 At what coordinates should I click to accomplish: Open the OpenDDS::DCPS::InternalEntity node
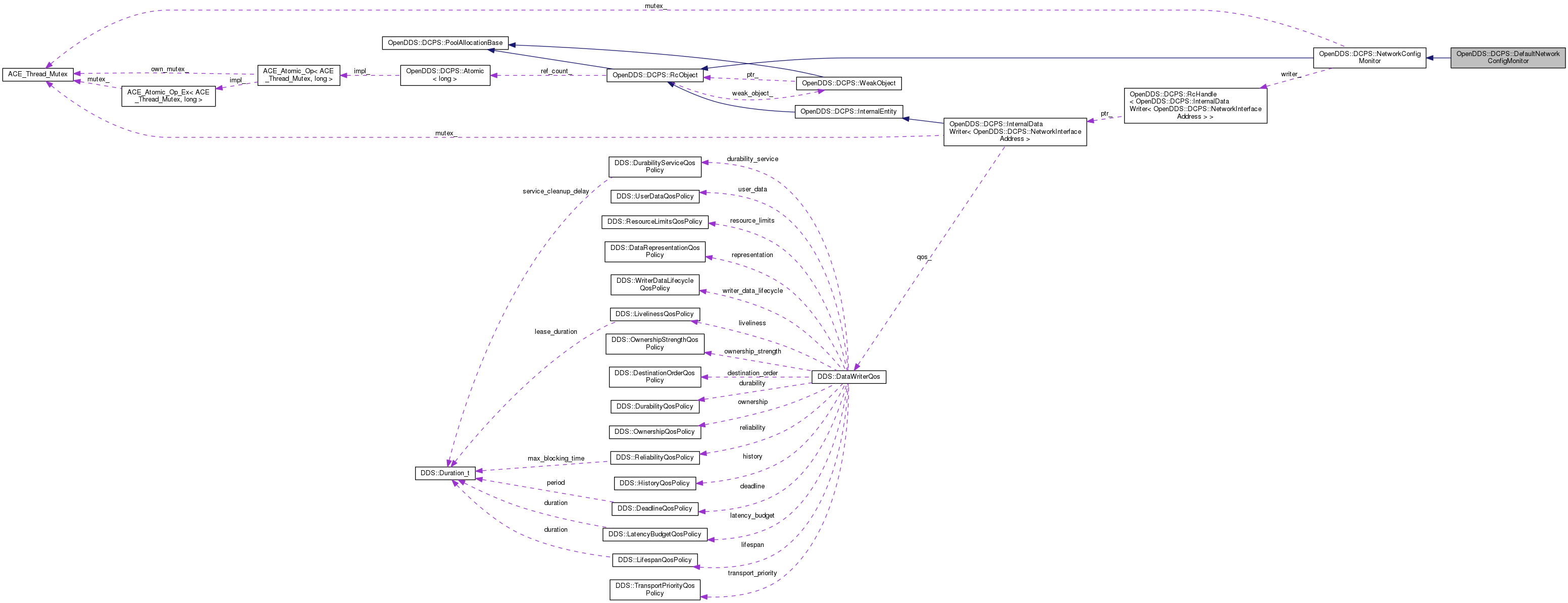tap(848, 112)
